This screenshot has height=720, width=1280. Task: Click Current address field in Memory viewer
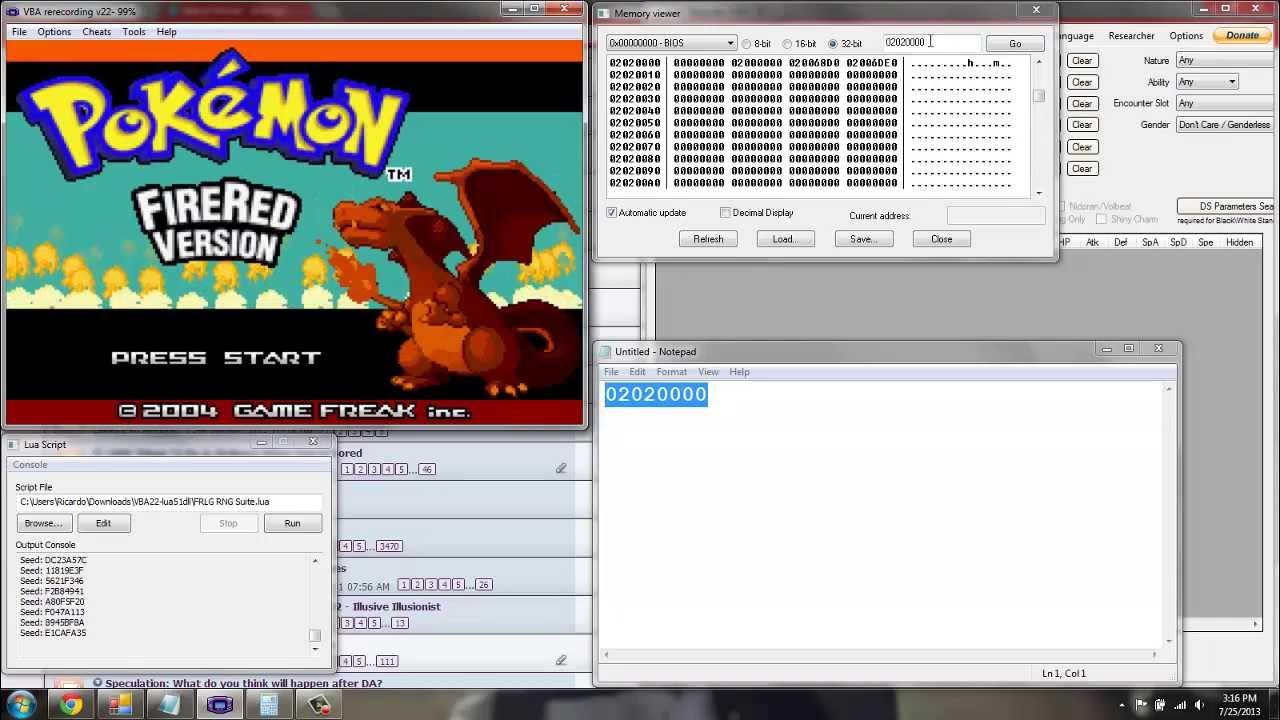tap(996, 216)
